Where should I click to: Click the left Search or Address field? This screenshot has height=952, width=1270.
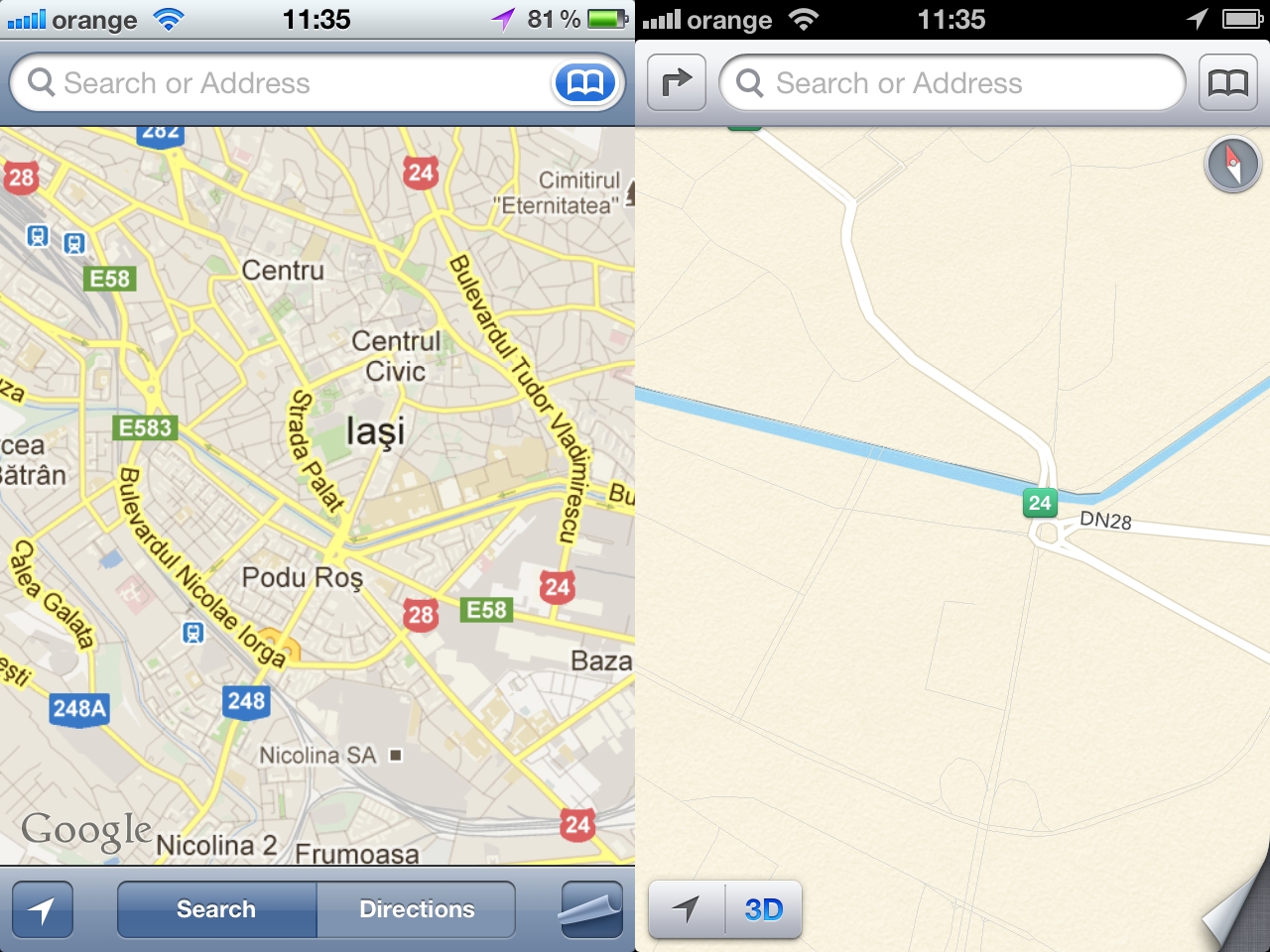278,83
